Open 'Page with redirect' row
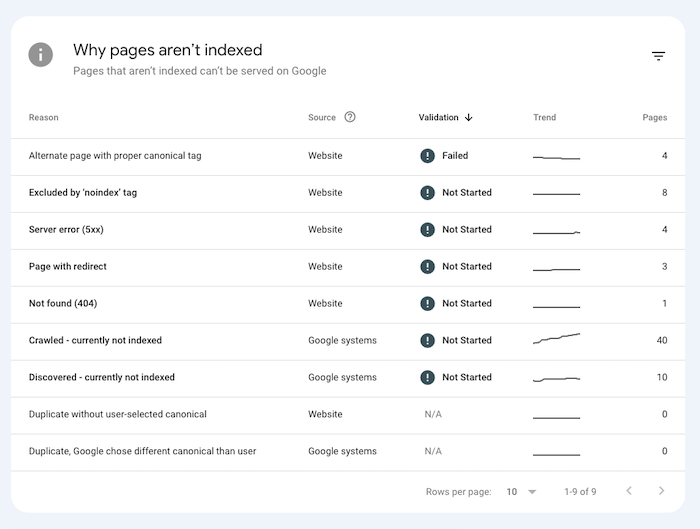Image resolution: width=700 pixels, height=529 pixels. (x=68, y=267)
